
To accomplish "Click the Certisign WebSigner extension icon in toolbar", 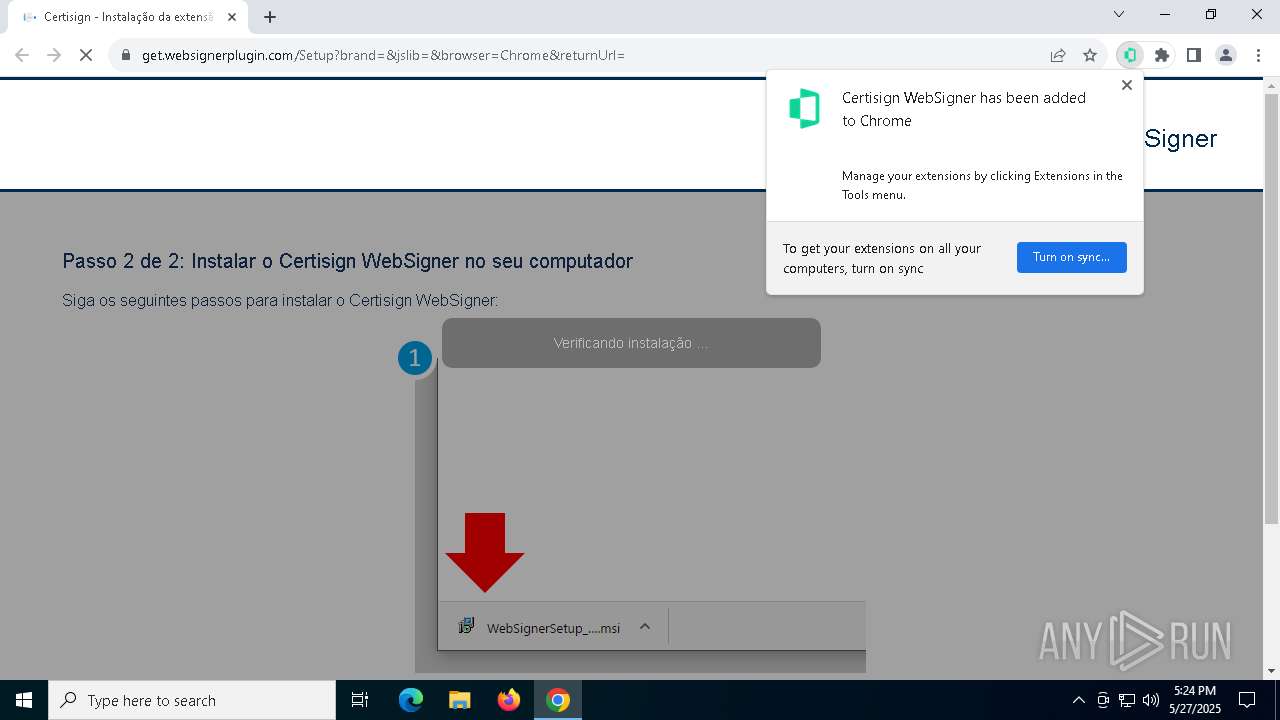I will coord(1130,55).
